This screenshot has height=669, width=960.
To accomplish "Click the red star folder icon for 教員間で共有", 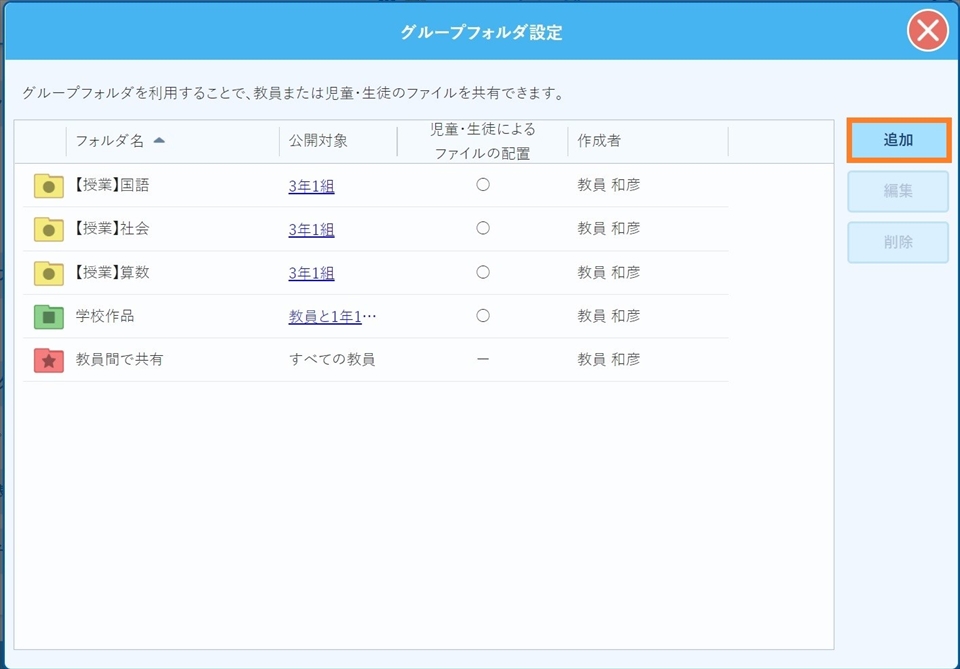I will point(48,360).
